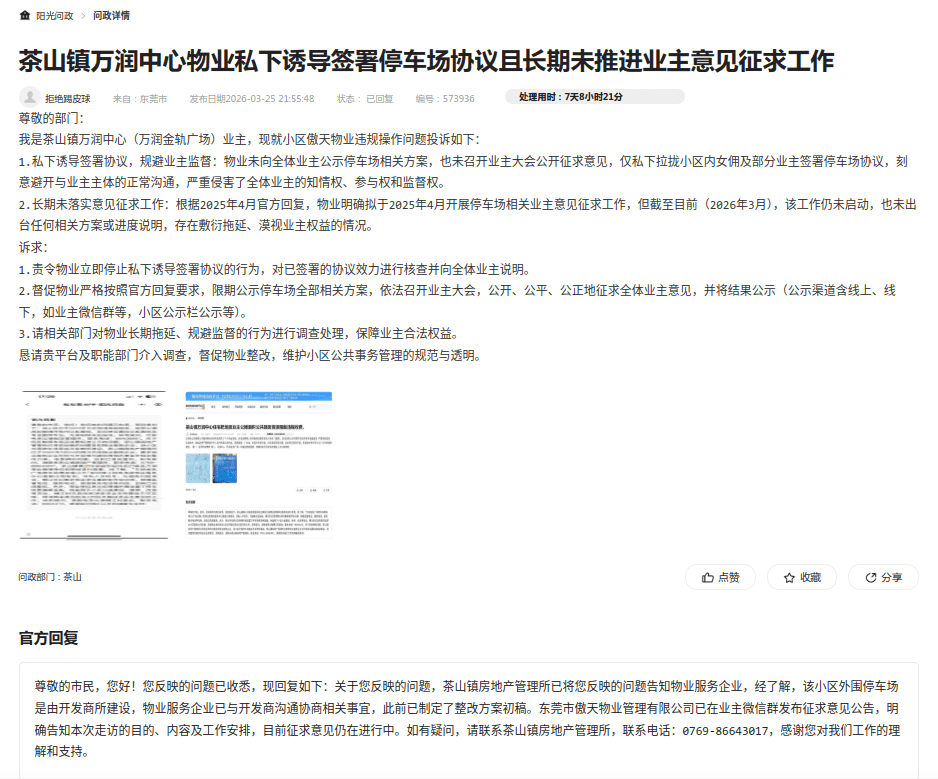Click the share arrow icon

870,578
